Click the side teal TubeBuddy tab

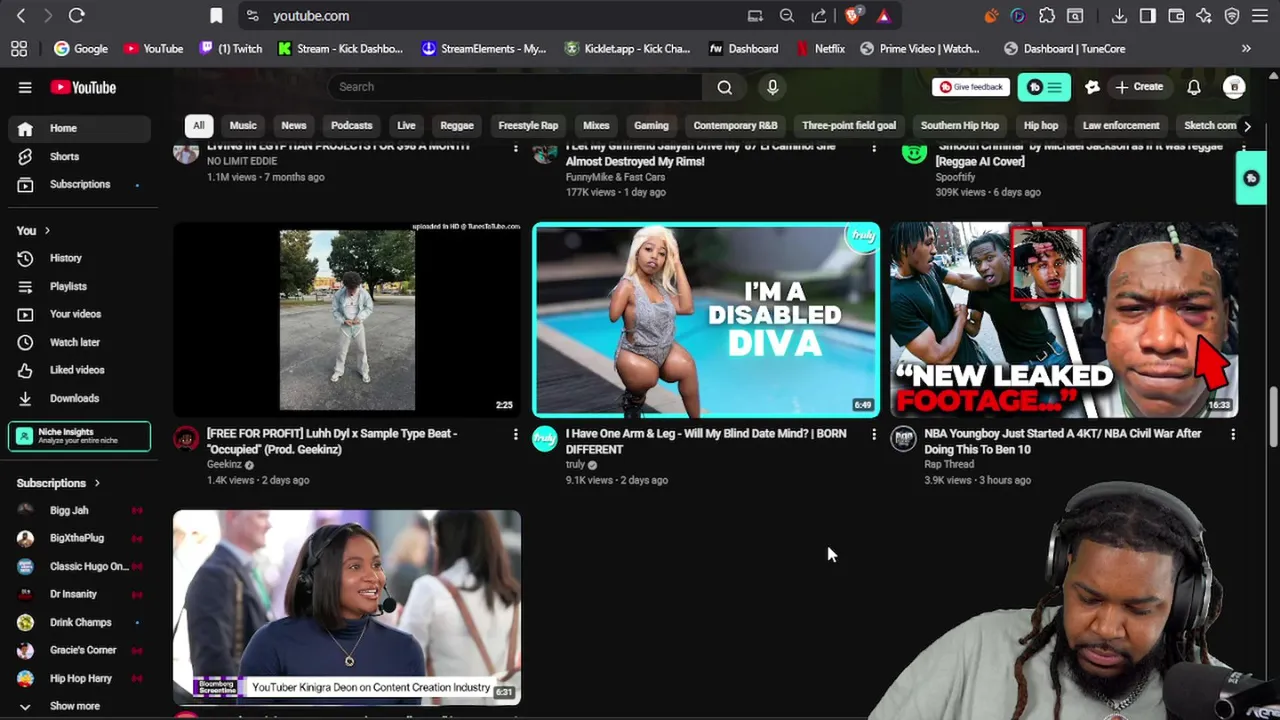pos(1251,178)
